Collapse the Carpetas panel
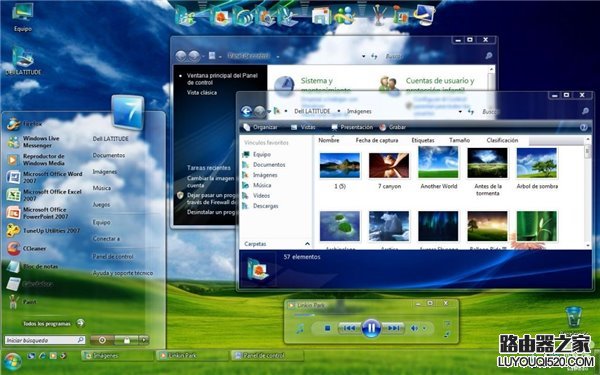This screenshot has width=600, height=375. coord(307,244)
